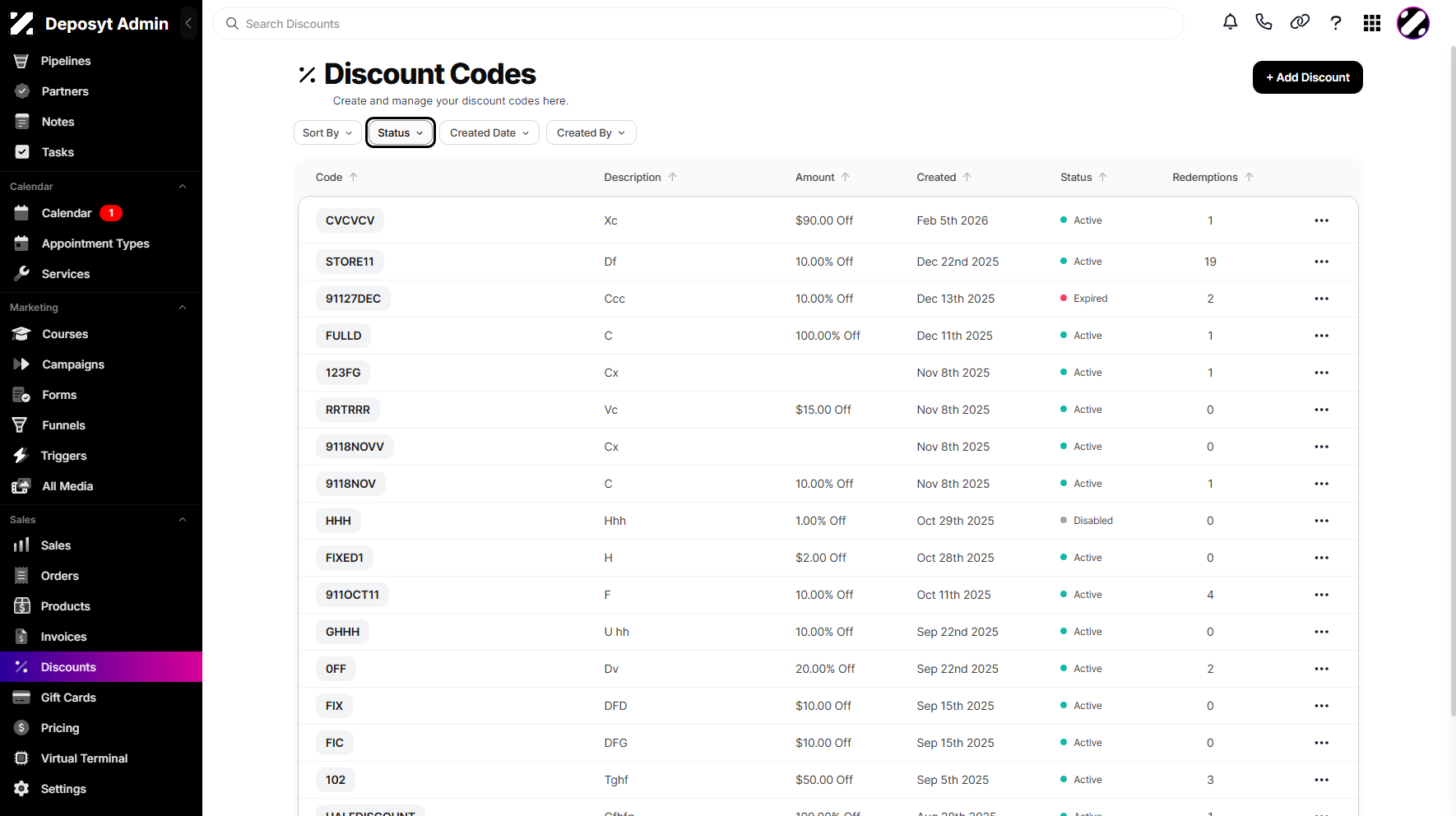Click the 911OCT11 discount code
1456x816 pixels.
coord(352,595)
